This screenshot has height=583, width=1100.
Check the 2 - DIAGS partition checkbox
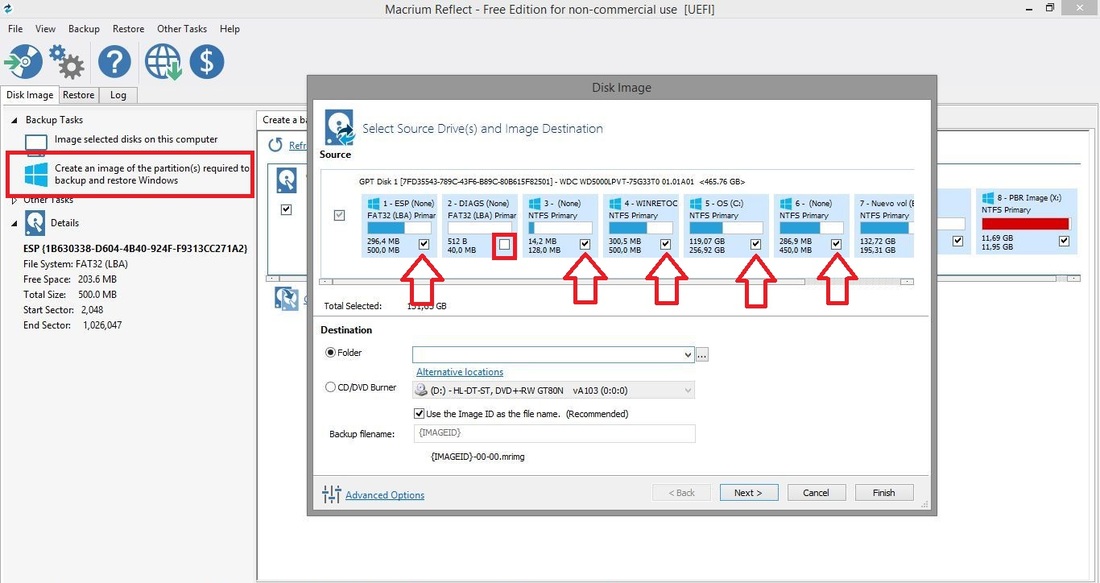504,244
